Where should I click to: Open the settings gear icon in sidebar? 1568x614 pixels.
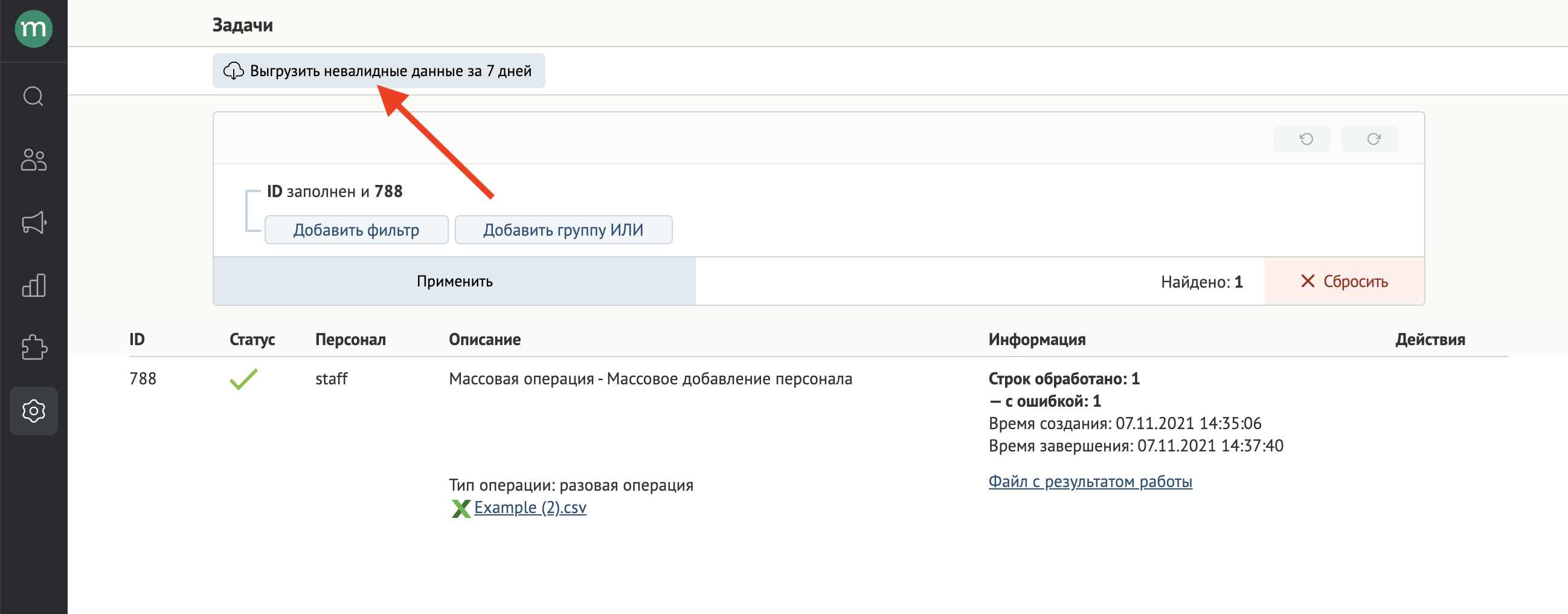click(33, 411)
